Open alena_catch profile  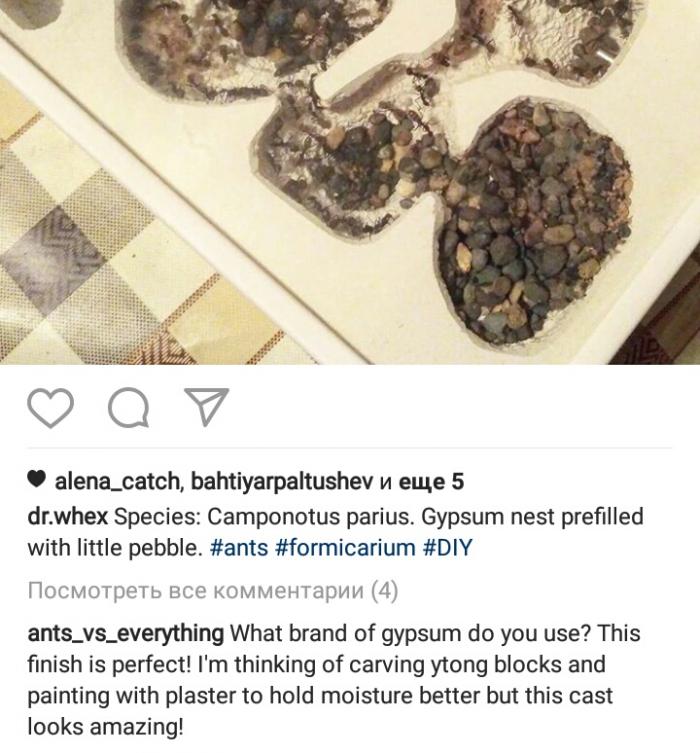pos(118,481)
